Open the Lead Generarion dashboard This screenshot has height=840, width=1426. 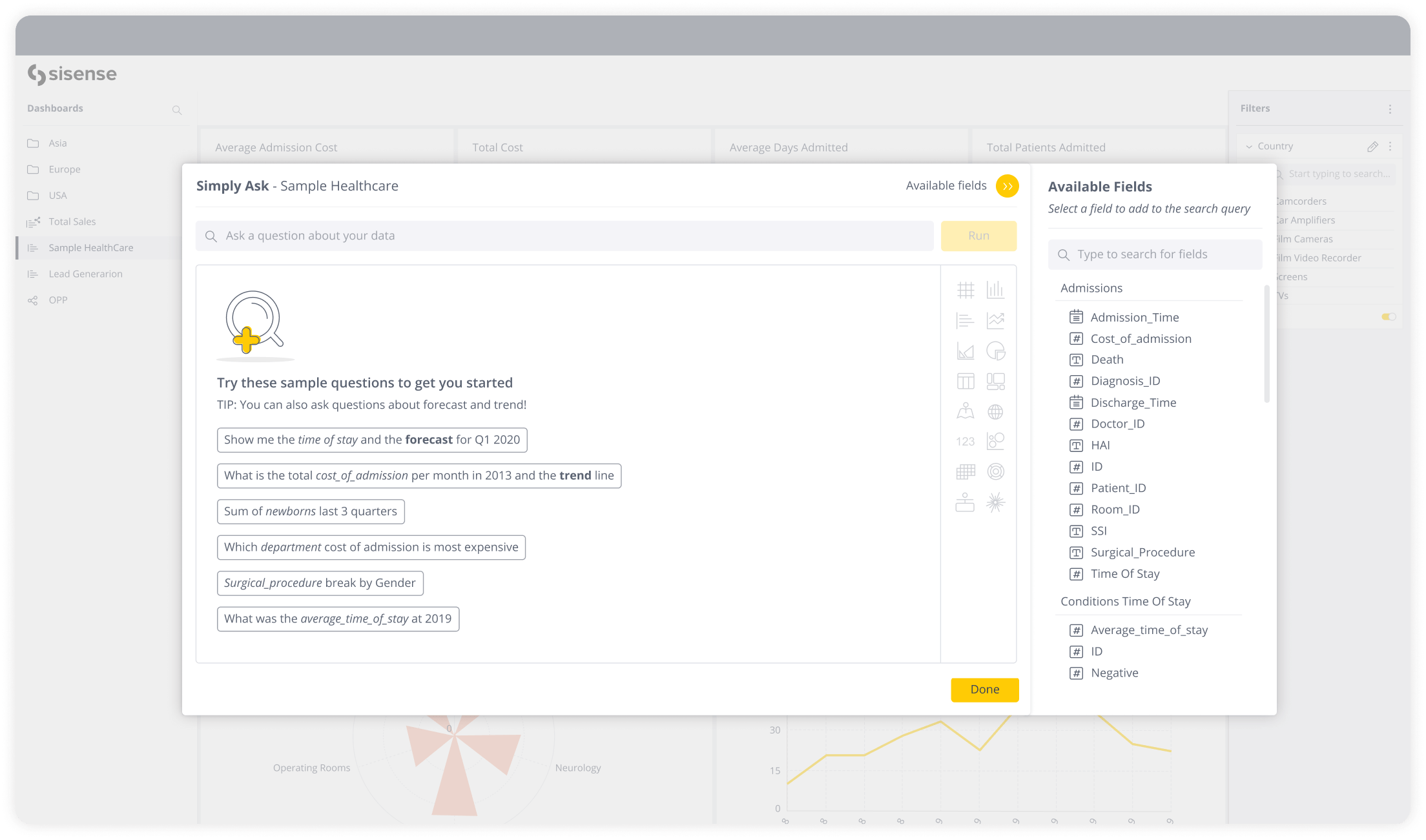[85, 274]
